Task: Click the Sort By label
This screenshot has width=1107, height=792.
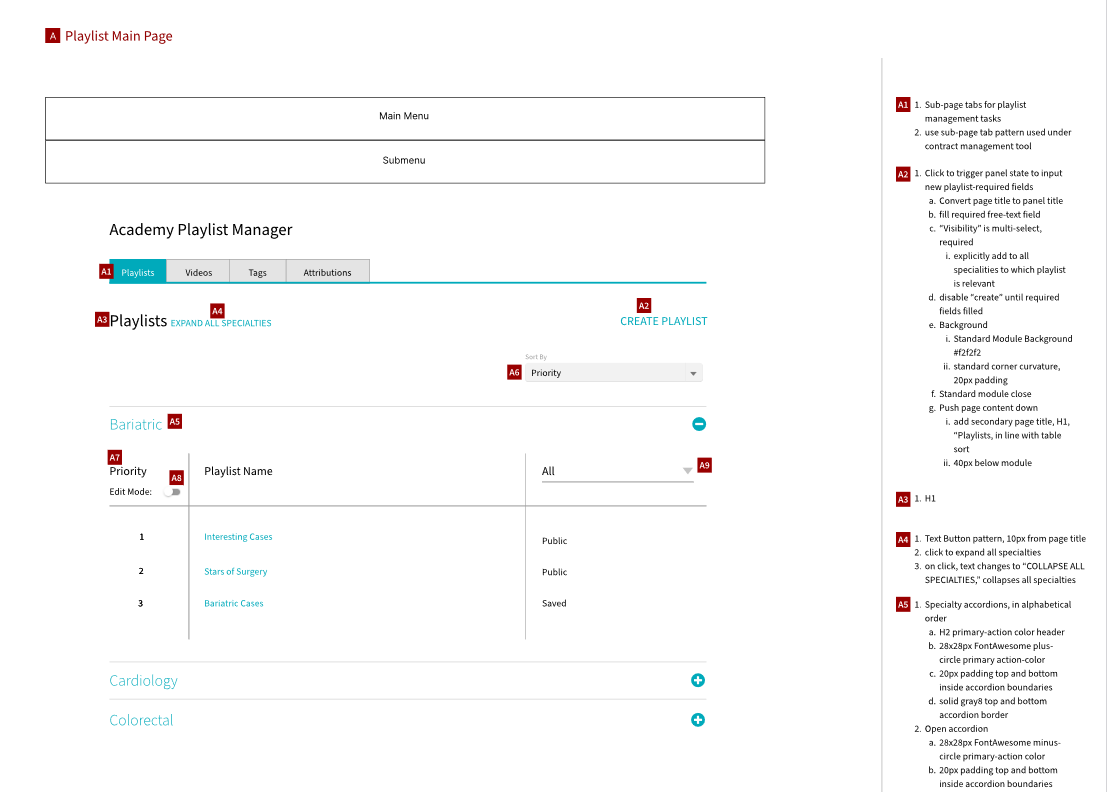Action: coord(536,357)
